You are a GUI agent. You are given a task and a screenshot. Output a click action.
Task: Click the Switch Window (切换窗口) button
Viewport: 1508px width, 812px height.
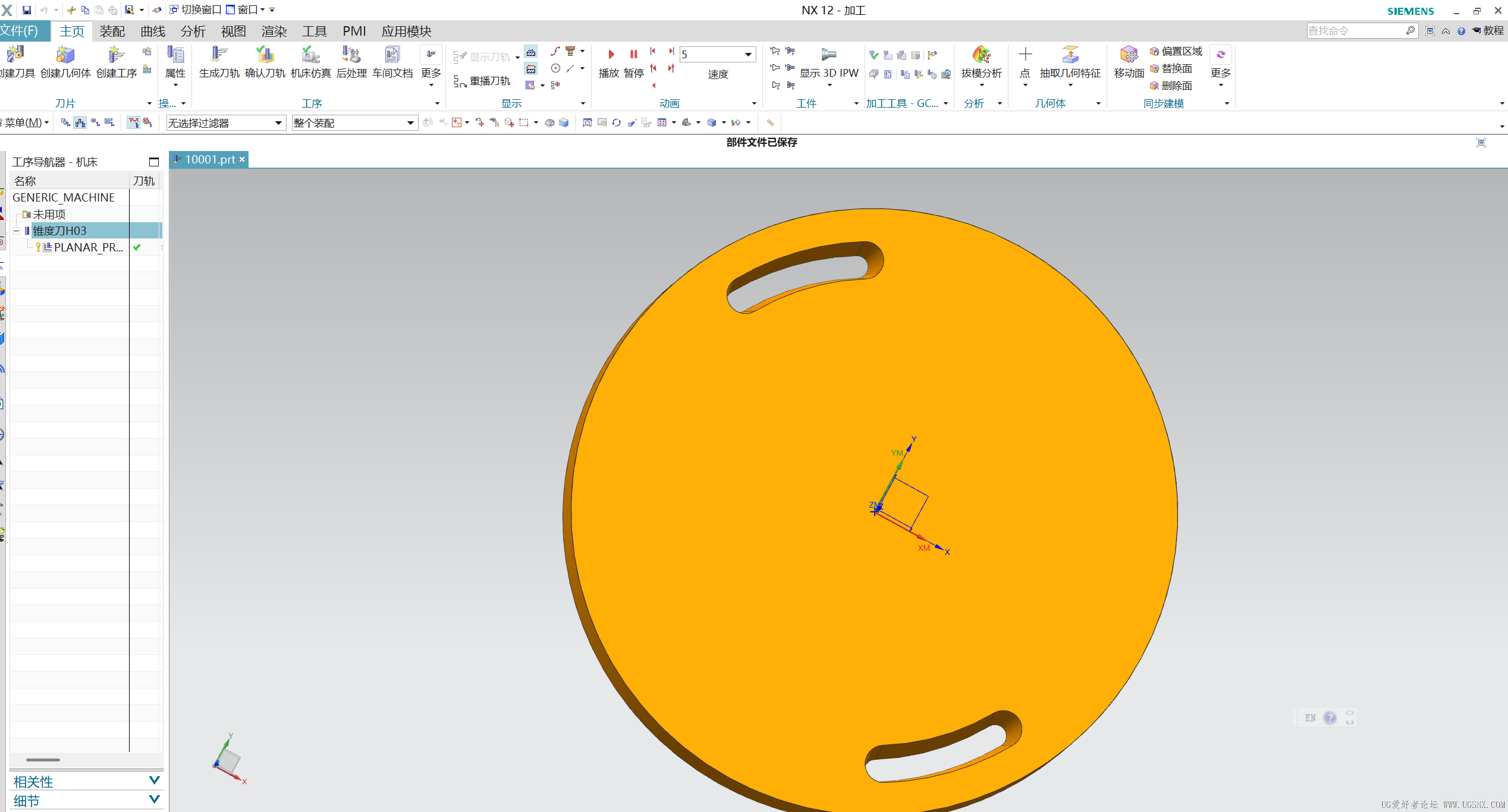(x=195, y=10)
